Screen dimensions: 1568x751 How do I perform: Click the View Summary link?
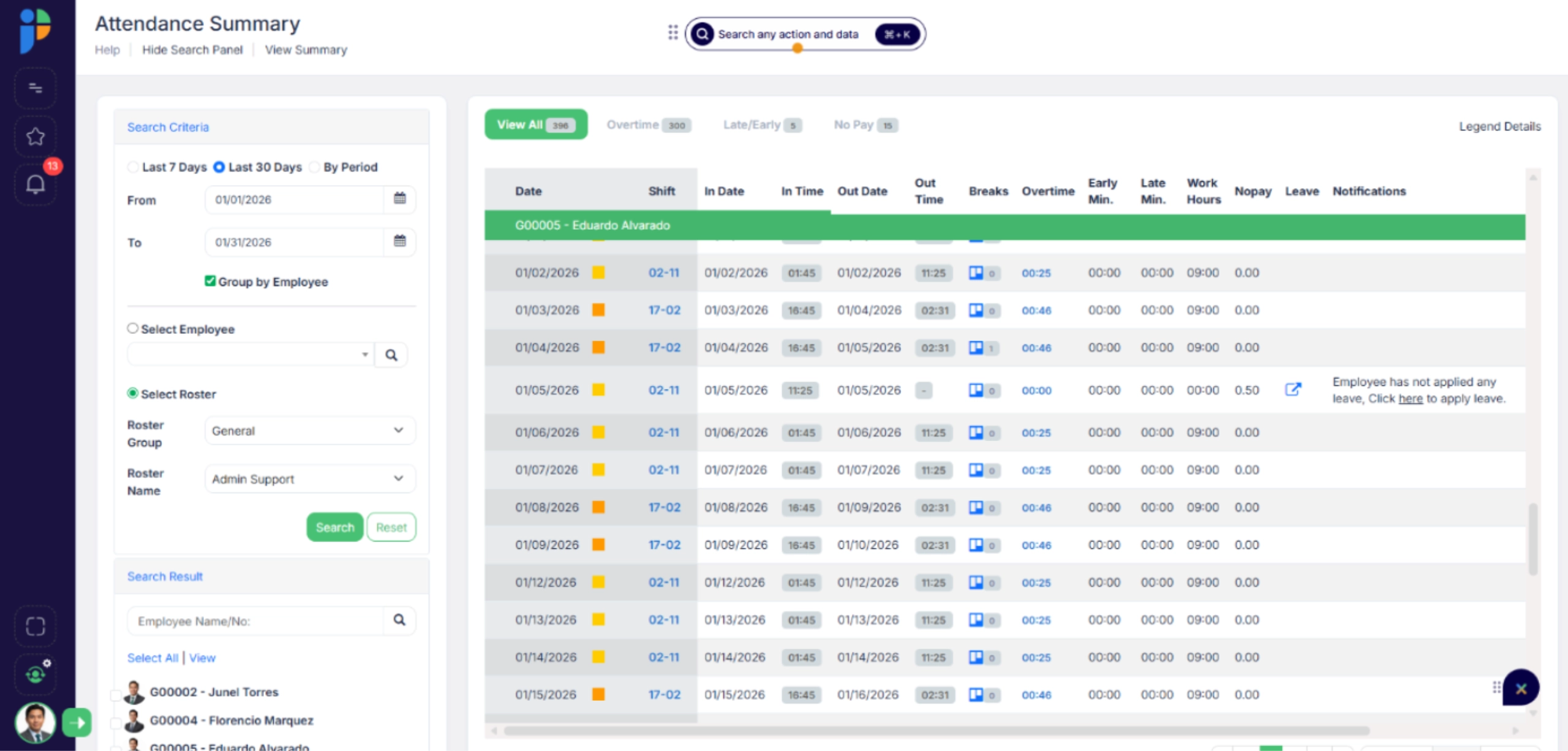pos(306,50)
